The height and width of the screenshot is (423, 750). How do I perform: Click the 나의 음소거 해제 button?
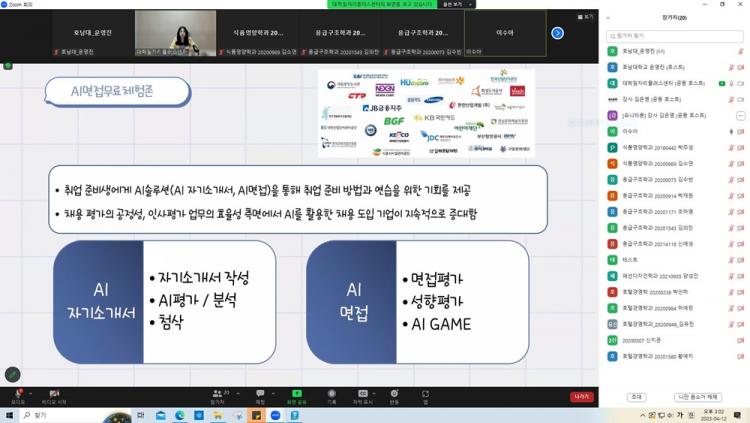[697, 397]
